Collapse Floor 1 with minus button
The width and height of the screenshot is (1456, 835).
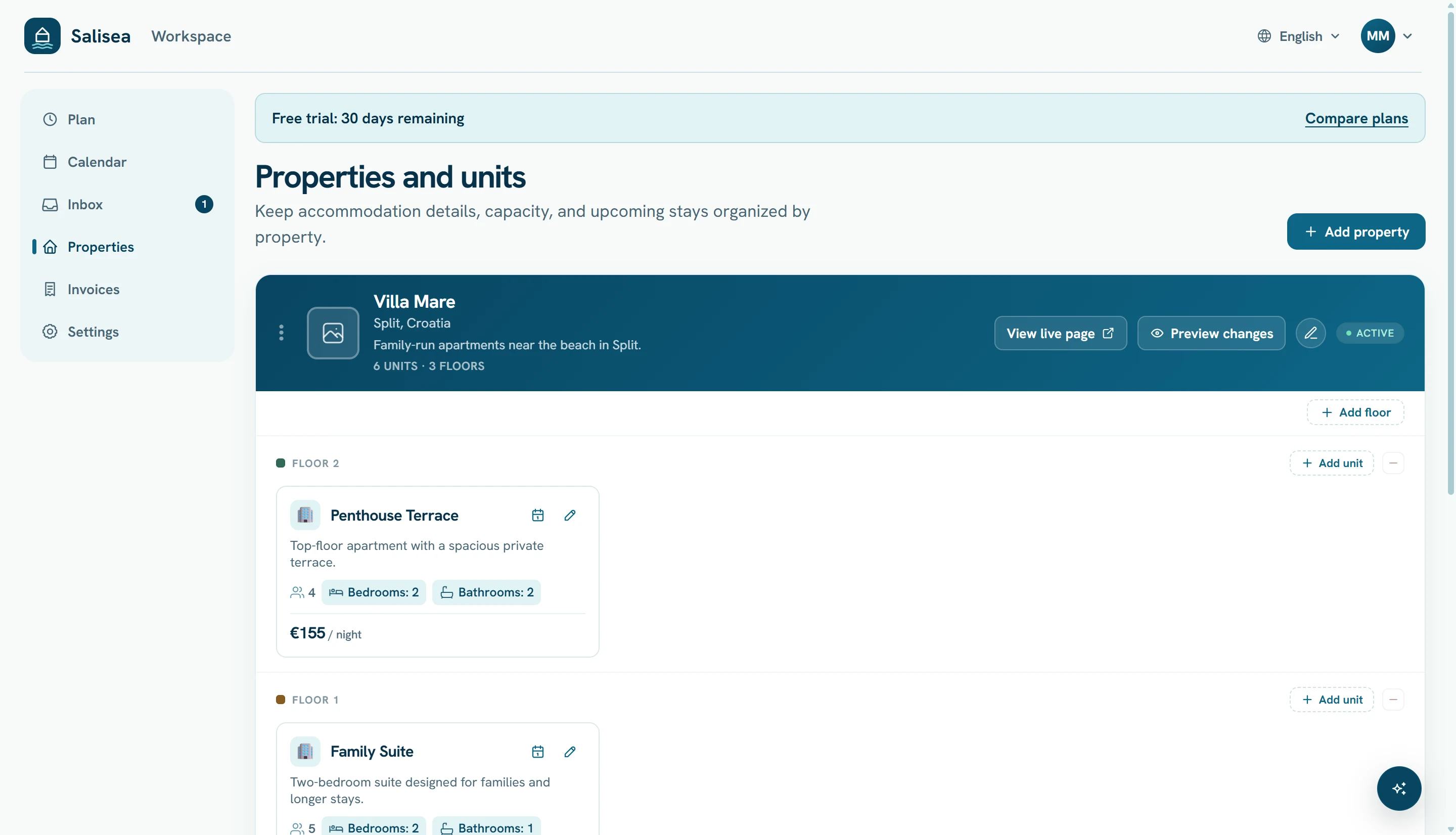coord(1393,700)
